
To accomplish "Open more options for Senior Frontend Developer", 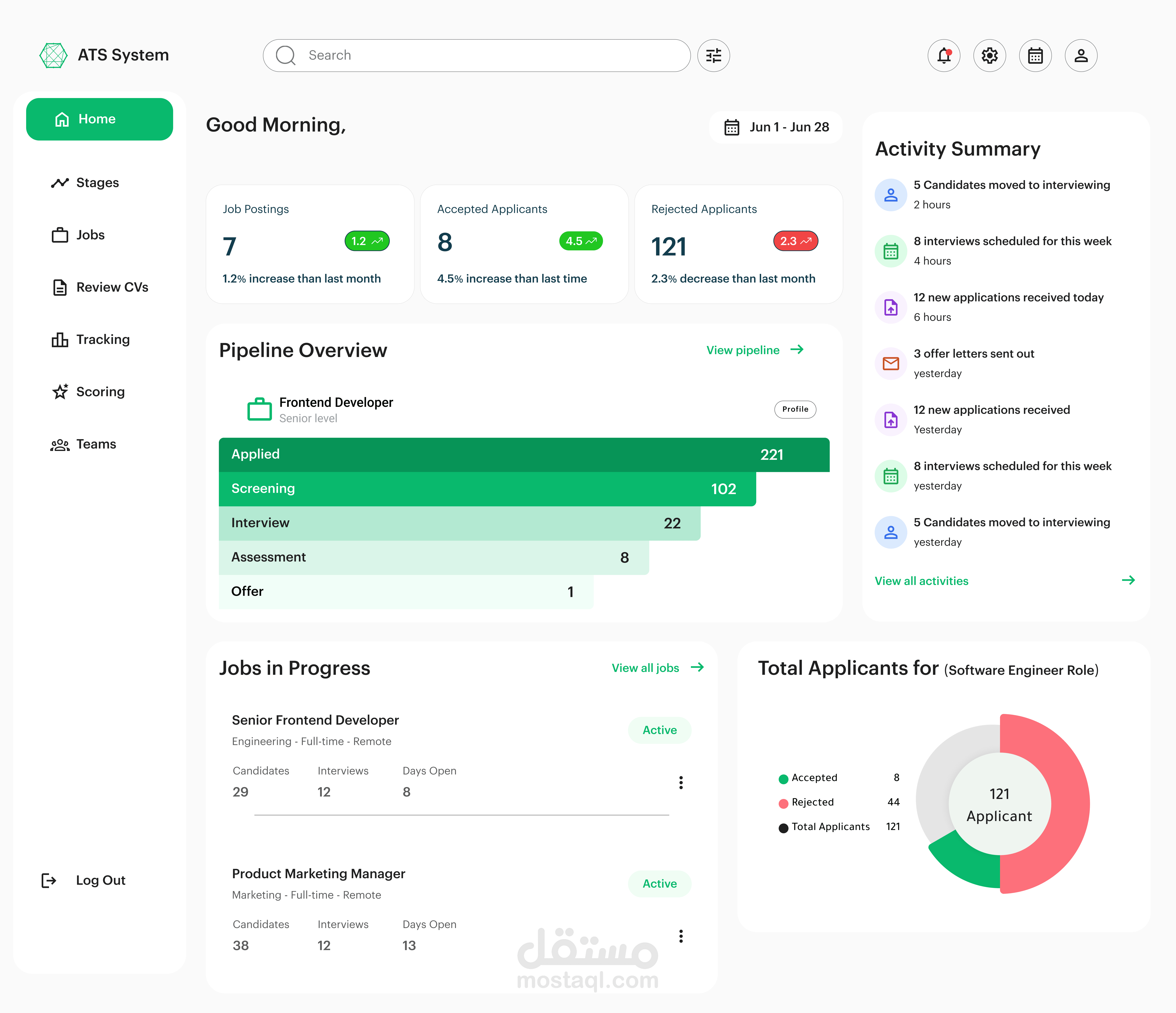I will click(x=681, y=782).
